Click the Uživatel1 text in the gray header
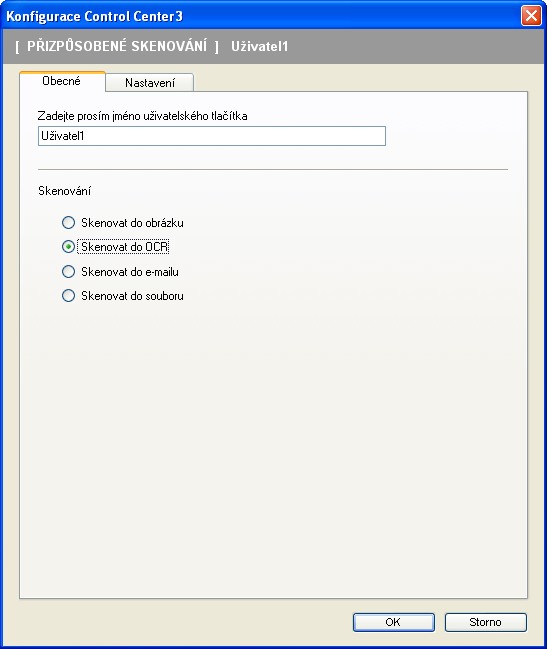Screen dimensions: 549x649 pyautogui.click(x=260, y=46)
